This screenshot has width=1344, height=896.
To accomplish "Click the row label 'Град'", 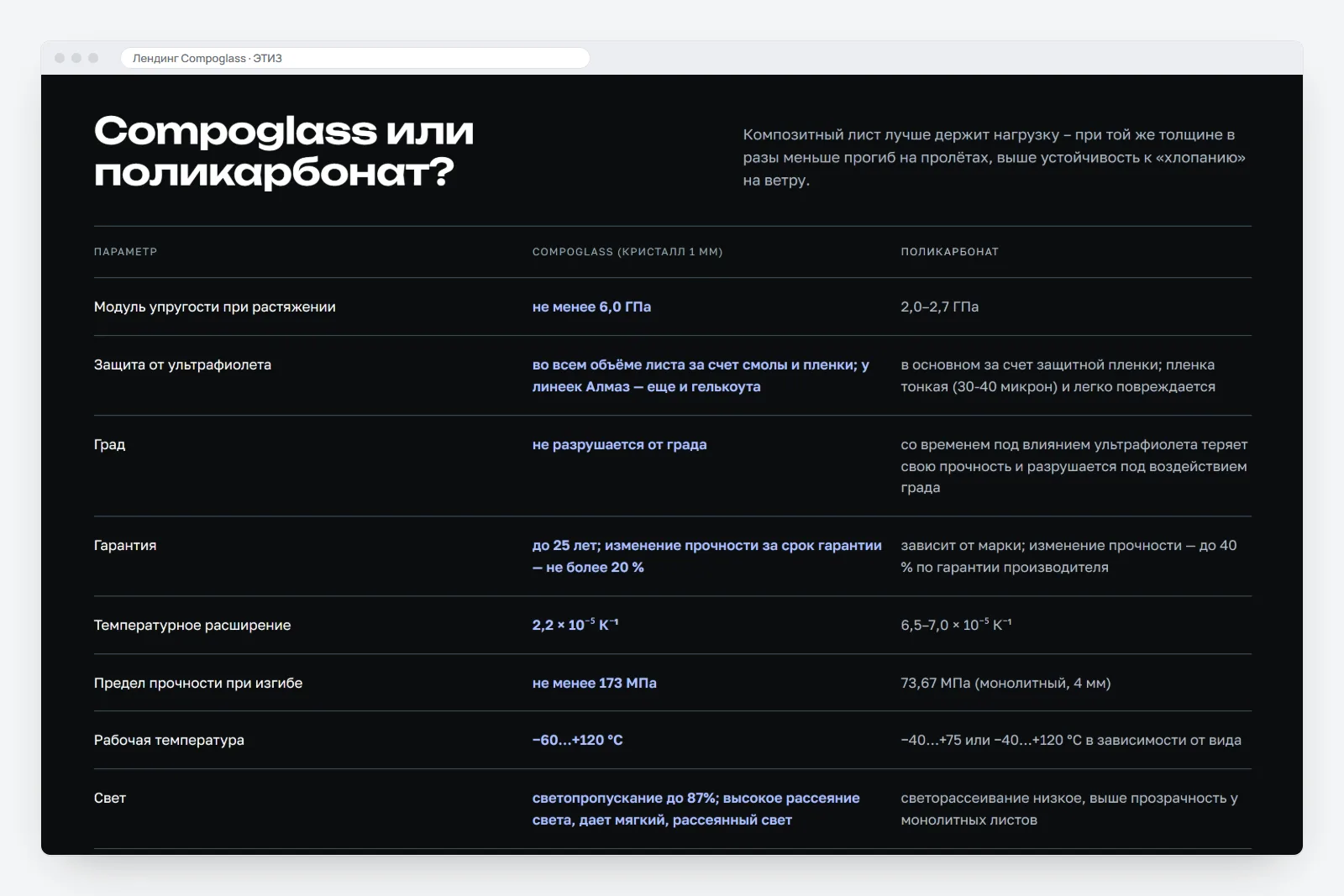I will [x=109, y=444].
